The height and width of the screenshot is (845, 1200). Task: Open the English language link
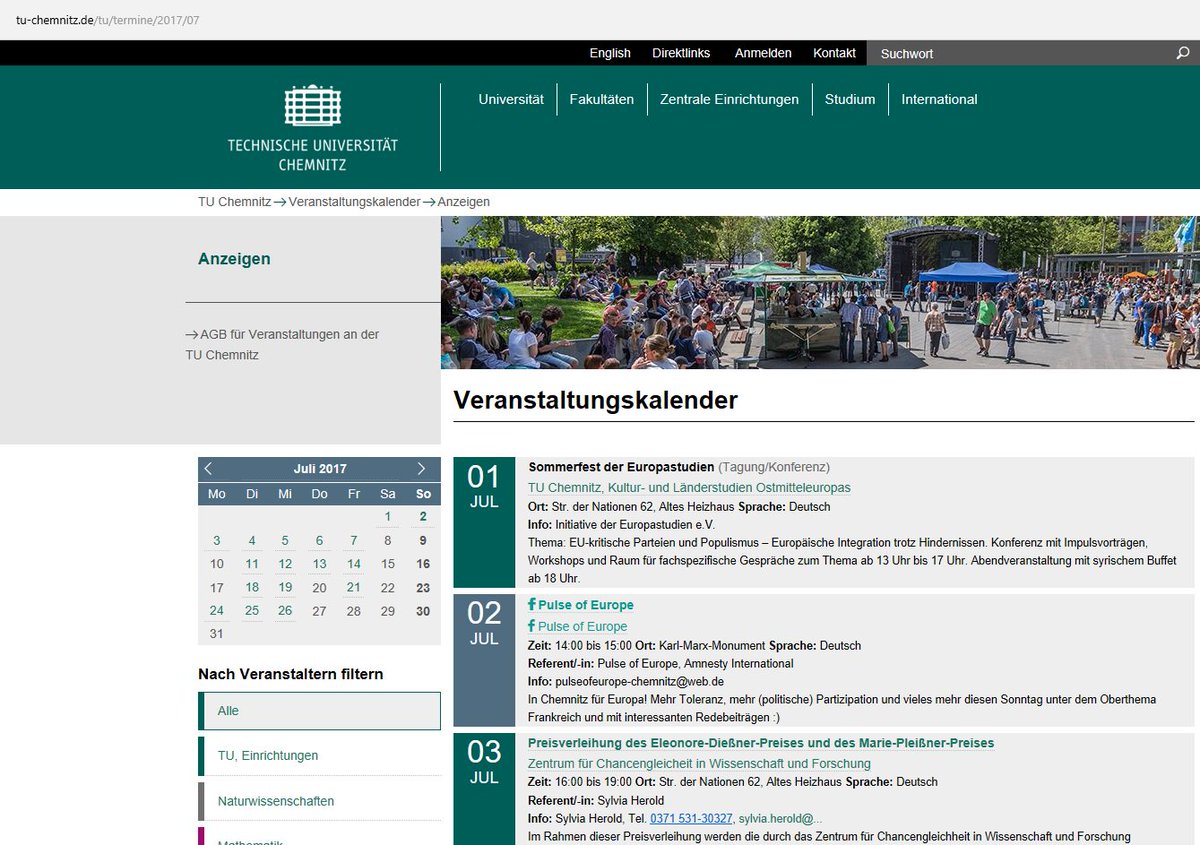click(610, 53)
